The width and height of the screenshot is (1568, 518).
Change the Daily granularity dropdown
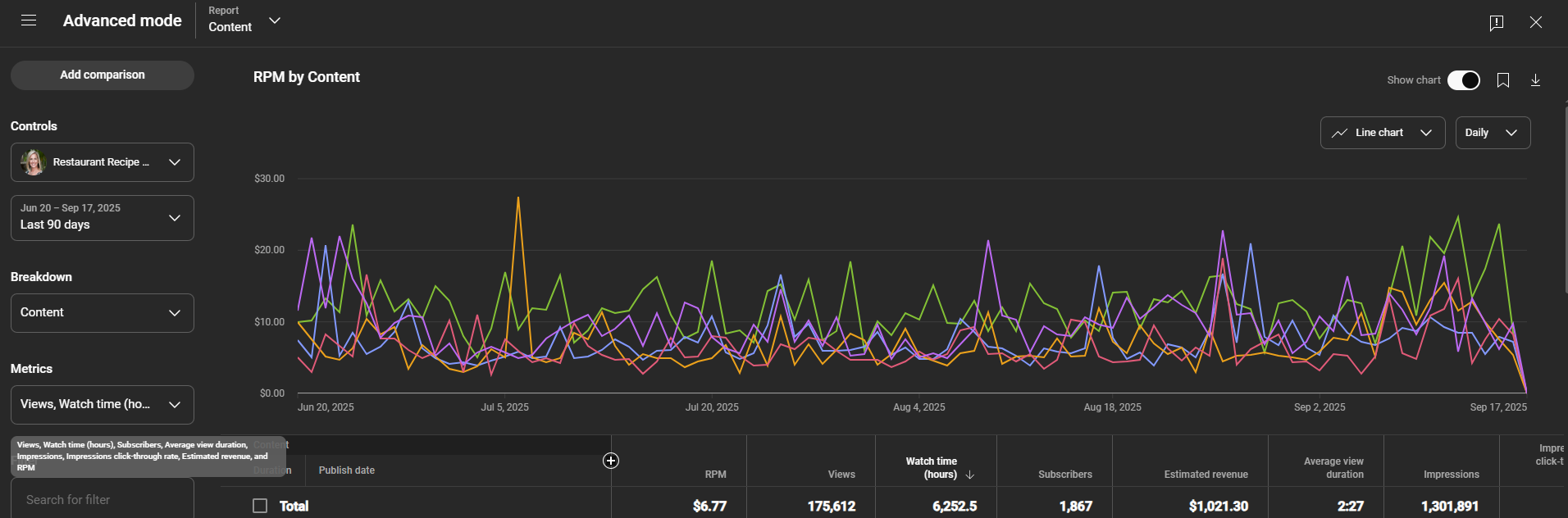pyautogui.click(x=1493, y=133)
